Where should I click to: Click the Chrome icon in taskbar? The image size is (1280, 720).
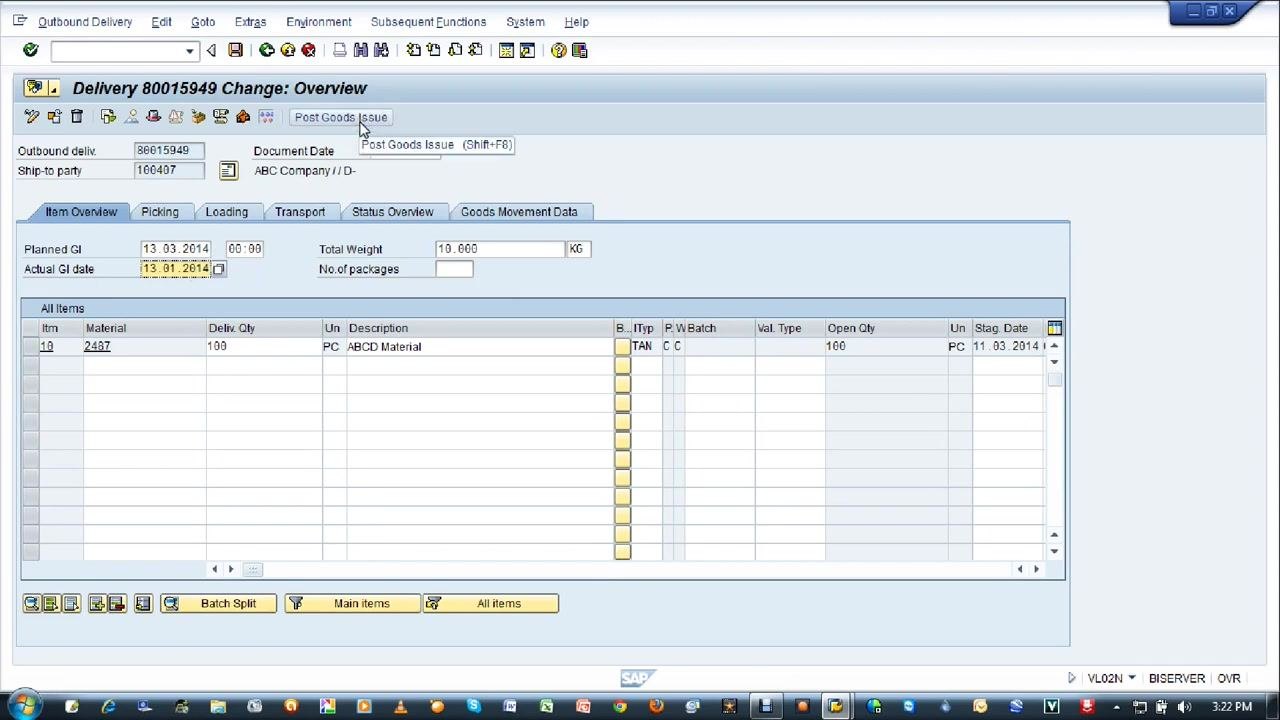pos(620,707)
